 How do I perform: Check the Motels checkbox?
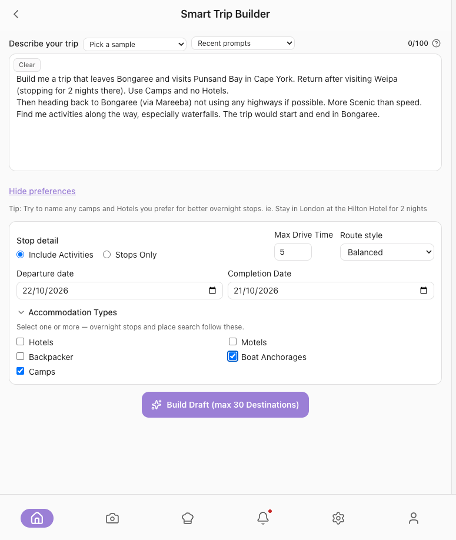pyautogui.click(x=233, y=341)
